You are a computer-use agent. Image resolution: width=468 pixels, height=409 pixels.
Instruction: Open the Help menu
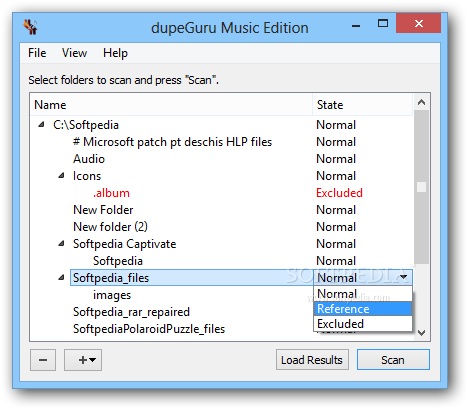[x=115, y=53]
